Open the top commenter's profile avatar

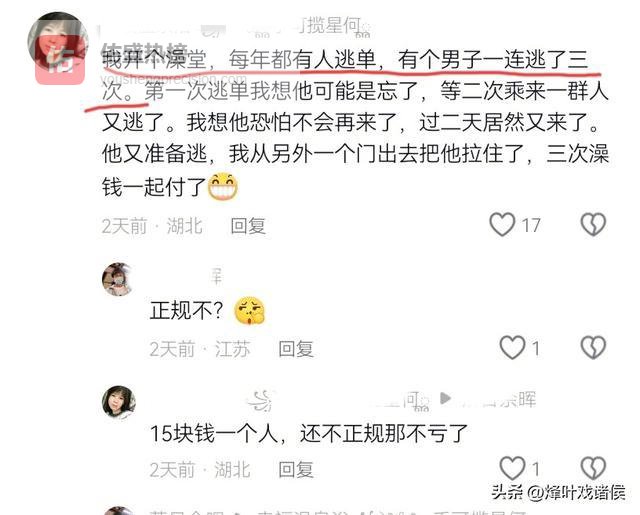(58, 42)
